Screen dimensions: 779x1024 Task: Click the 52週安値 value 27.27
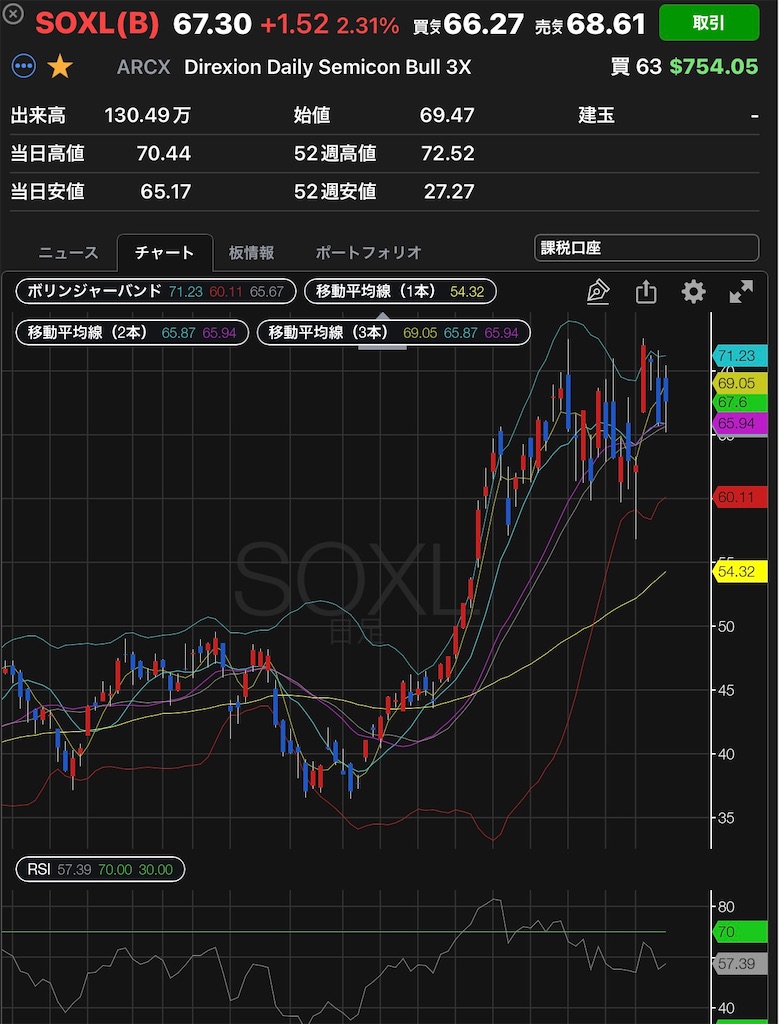(447, 192)
